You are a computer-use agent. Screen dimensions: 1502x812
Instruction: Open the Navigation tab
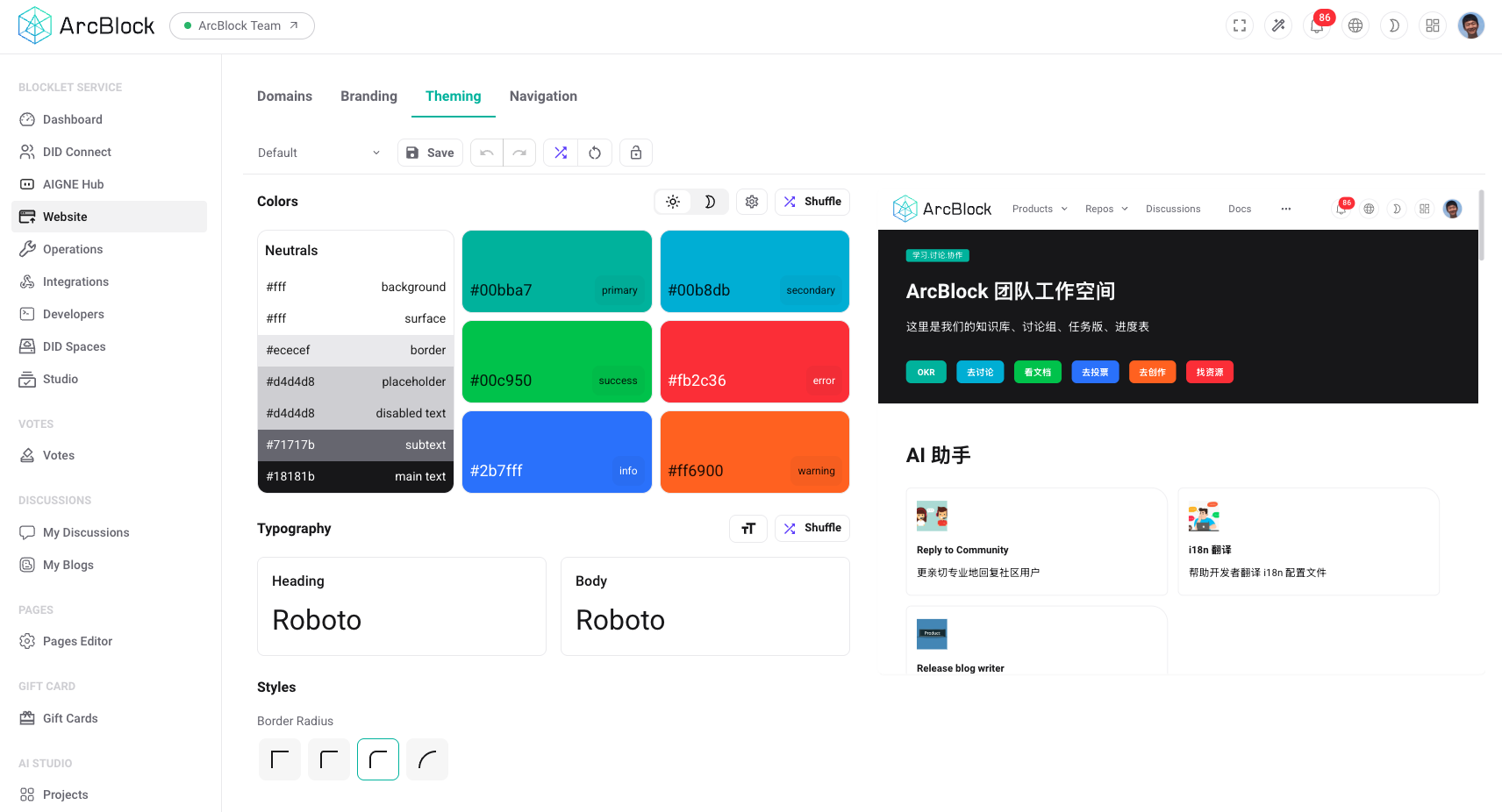click(x=543, y=96)
